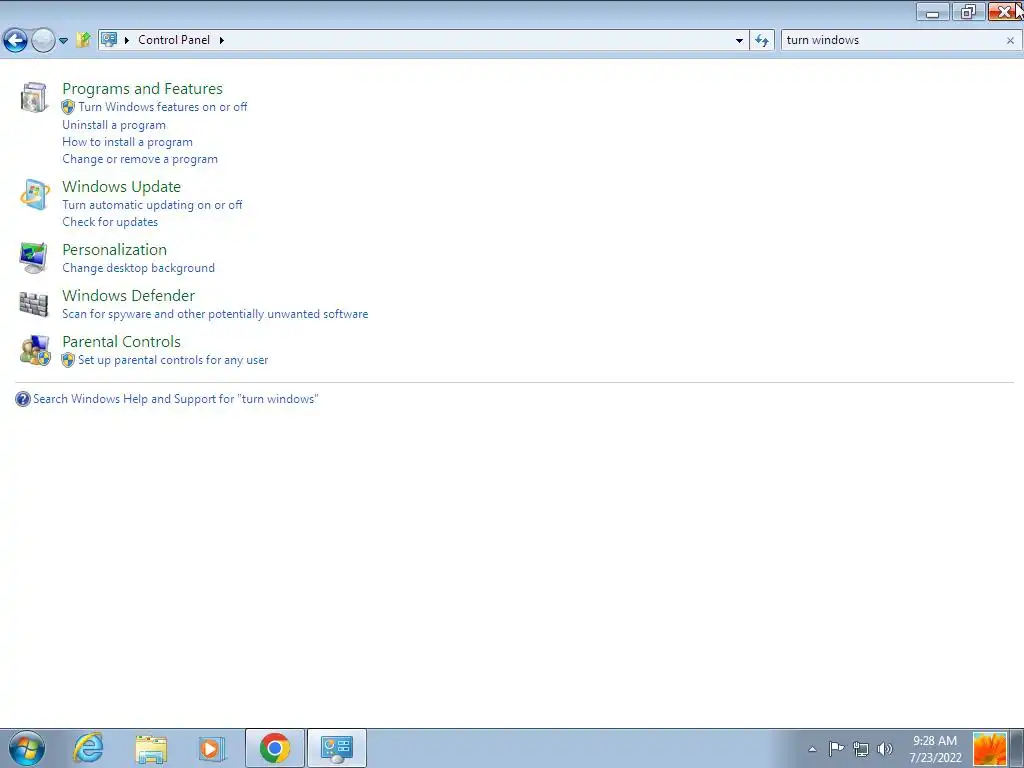1024x768 pixels.
Task: Click the refresh button
Action: point(761,40)
